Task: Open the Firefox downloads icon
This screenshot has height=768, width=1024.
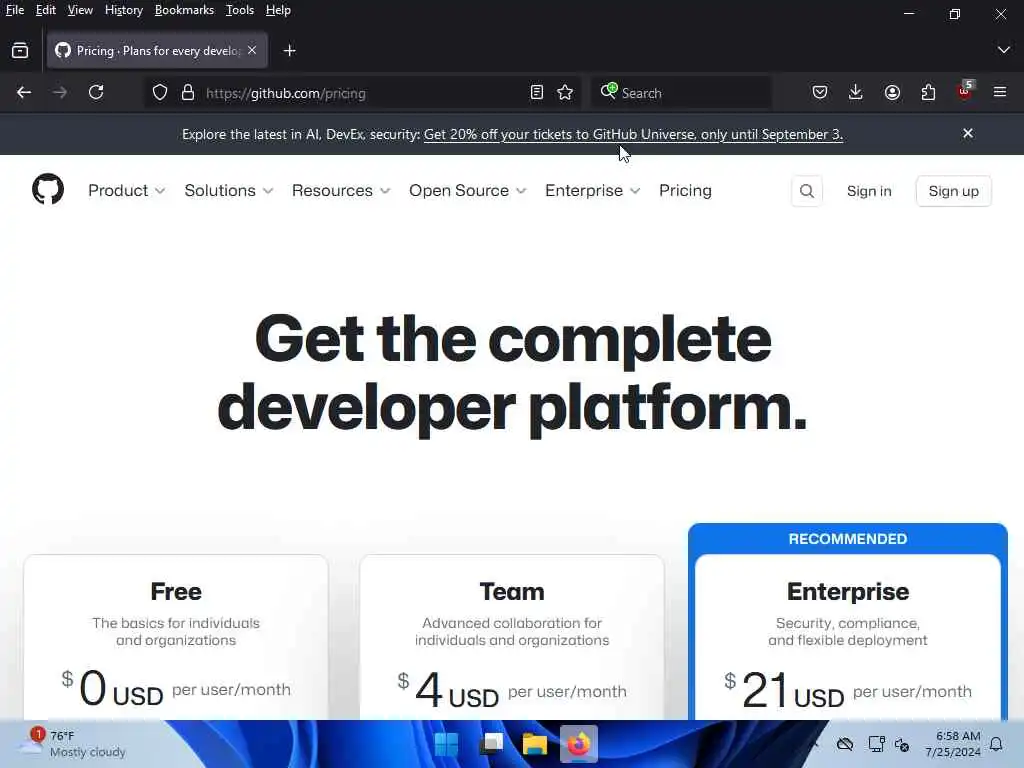Action: [x=856, y=93]
